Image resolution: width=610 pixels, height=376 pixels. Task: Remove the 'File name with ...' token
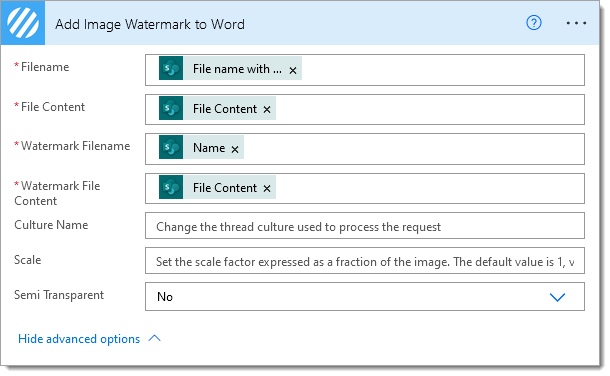[293, 70]
